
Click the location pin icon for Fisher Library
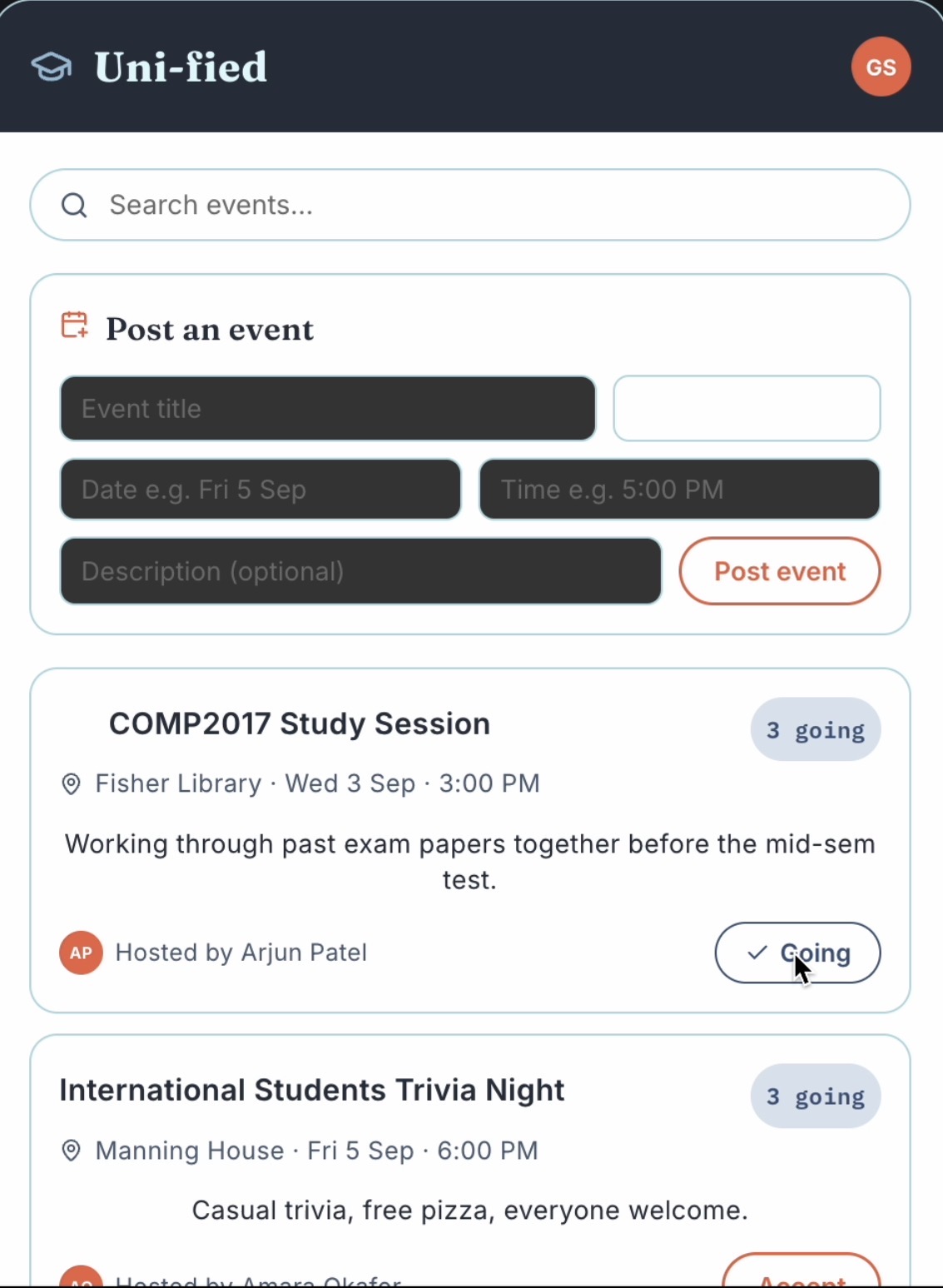tap(72, 783)
